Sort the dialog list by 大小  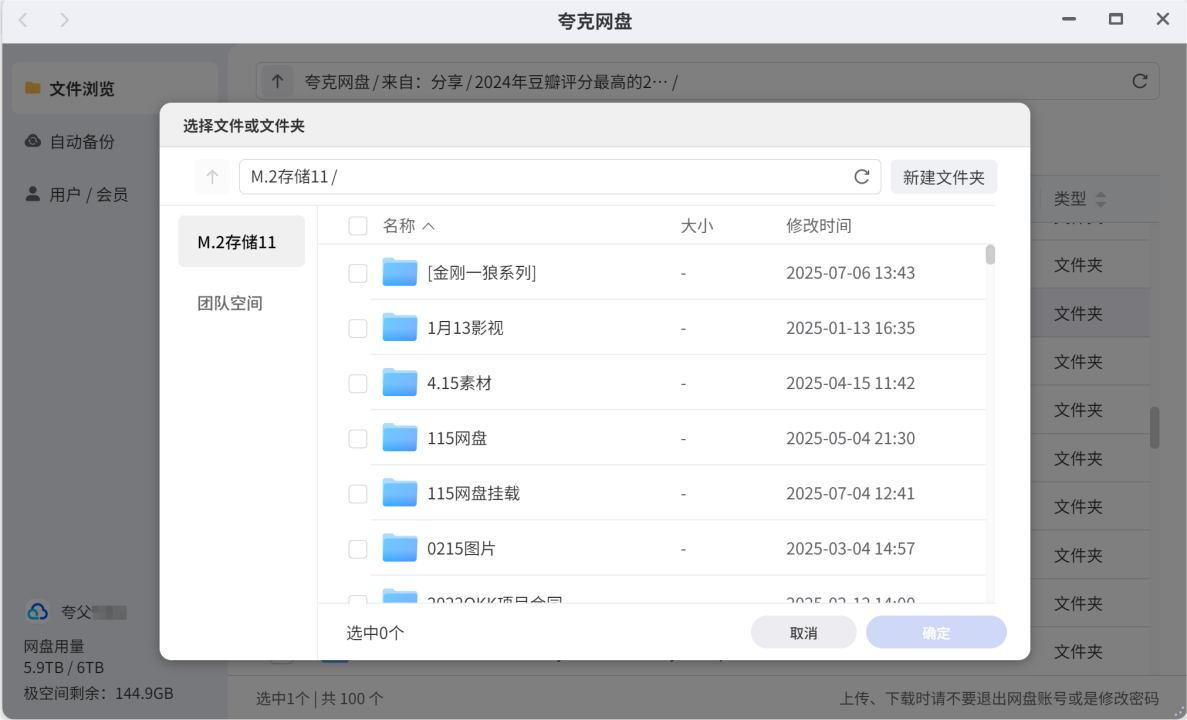(x=696, y=226)
